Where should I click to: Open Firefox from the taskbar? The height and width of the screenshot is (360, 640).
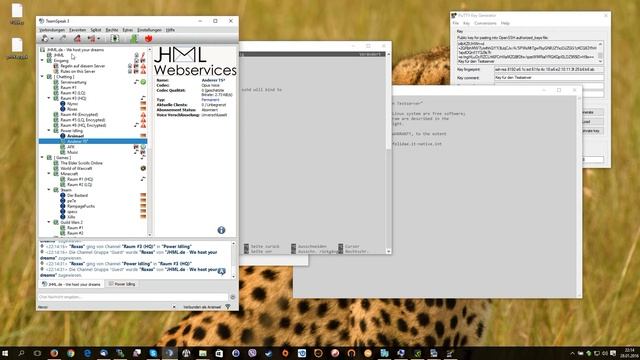pos(54,353)
